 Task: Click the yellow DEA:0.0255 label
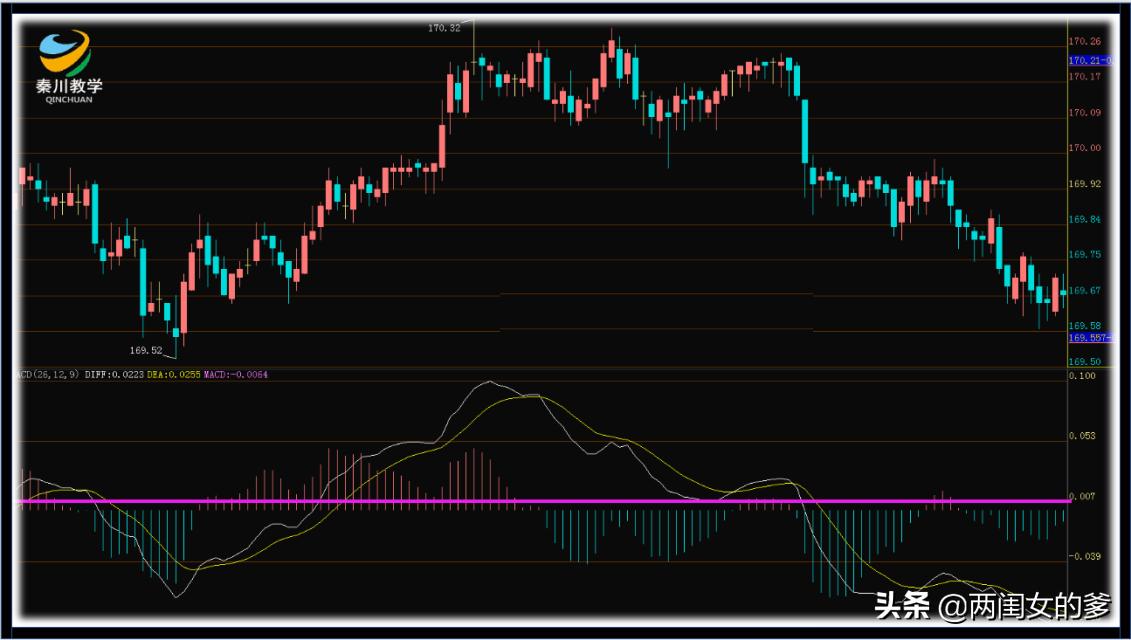[174, 374]
